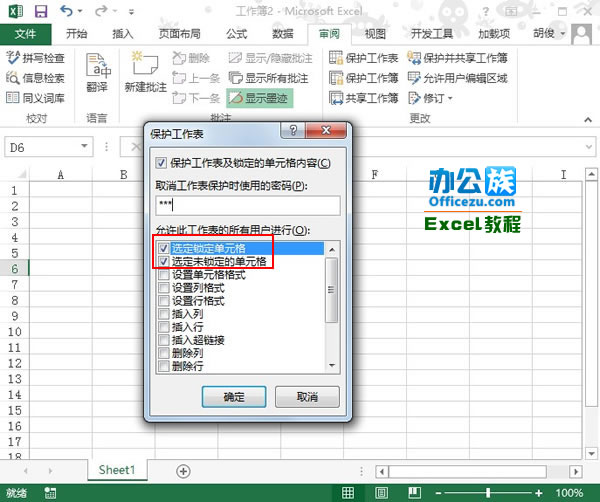
Task: Uncheck 选定未锁定的单元格 checkbox
Action: click(x=164, y=261)
